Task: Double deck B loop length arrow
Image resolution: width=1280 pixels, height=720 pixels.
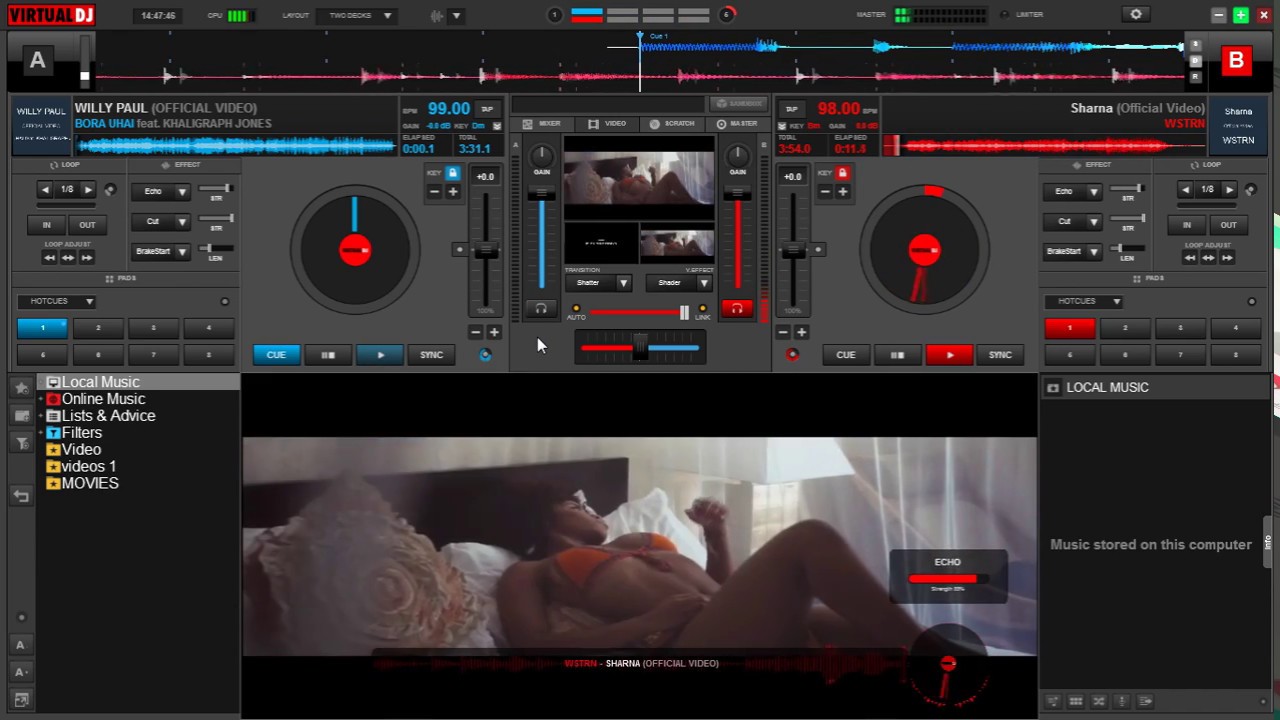Action: pyautogui.click(x=1229, y=189)
